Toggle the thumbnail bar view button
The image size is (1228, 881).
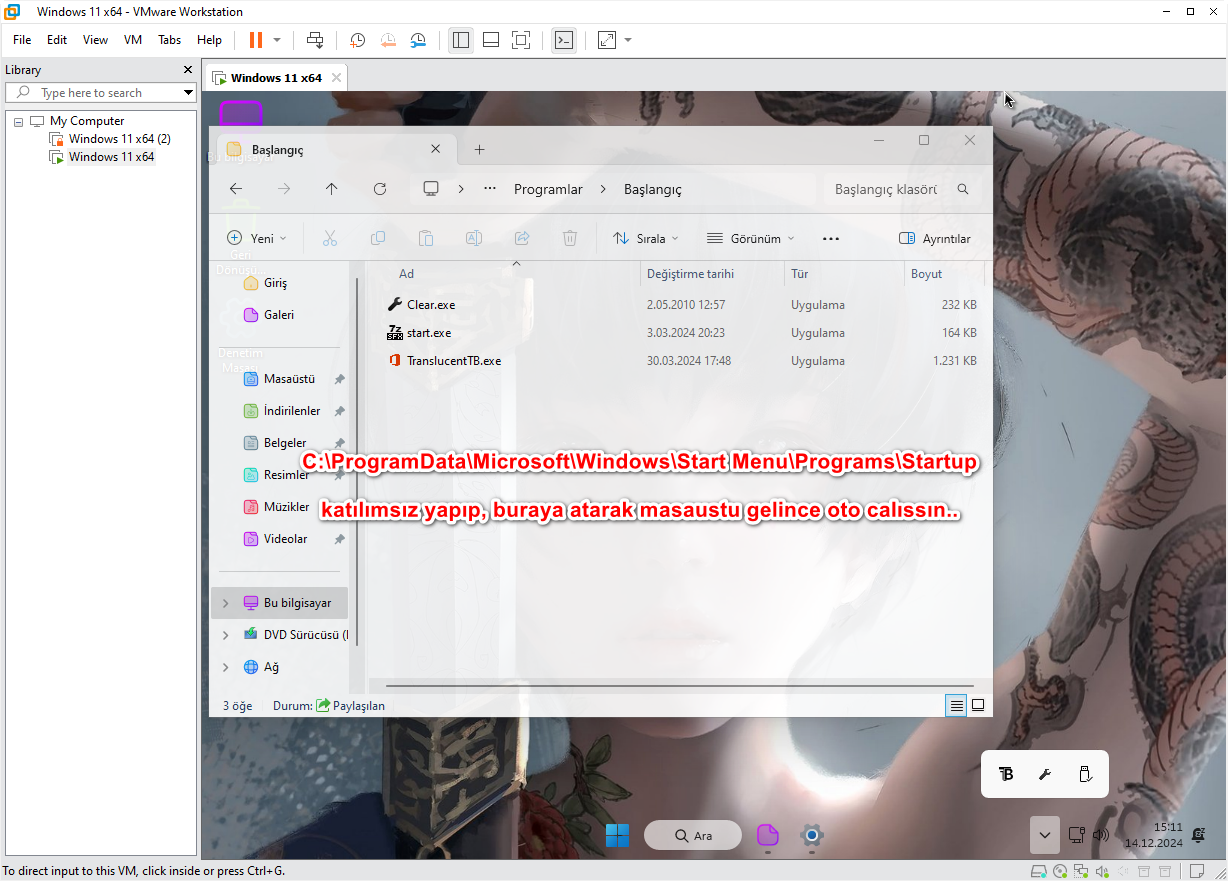click(x=491, y=40)
